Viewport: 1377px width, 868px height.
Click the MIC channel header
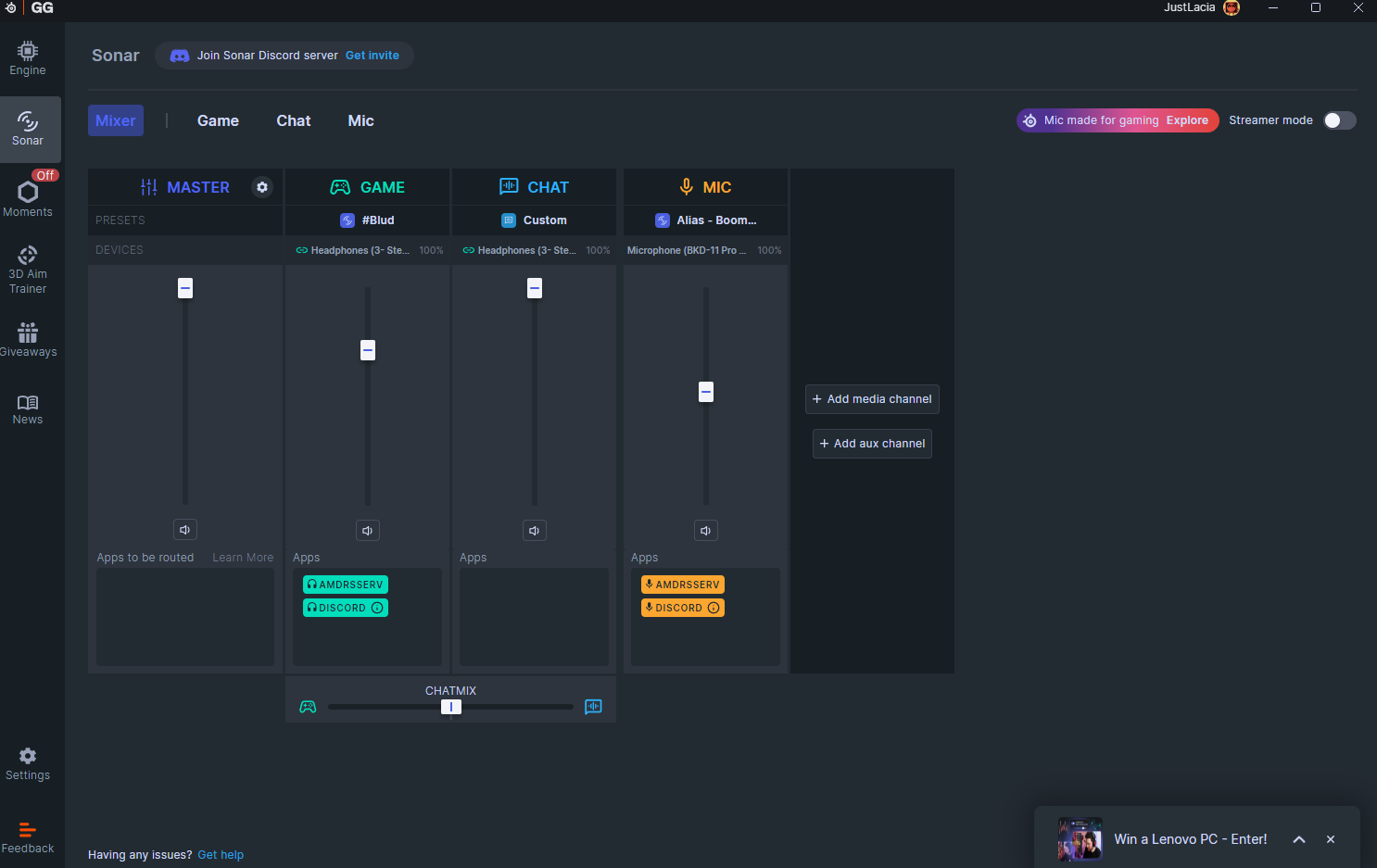[x=706, y=187]
